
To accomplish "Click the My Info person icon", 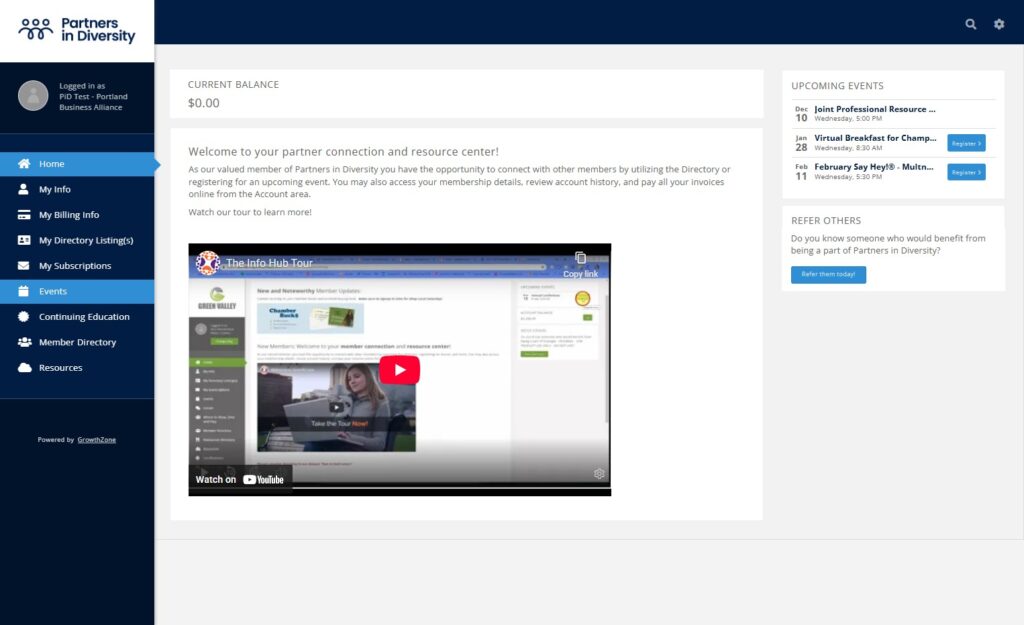I will pos(23,189).
